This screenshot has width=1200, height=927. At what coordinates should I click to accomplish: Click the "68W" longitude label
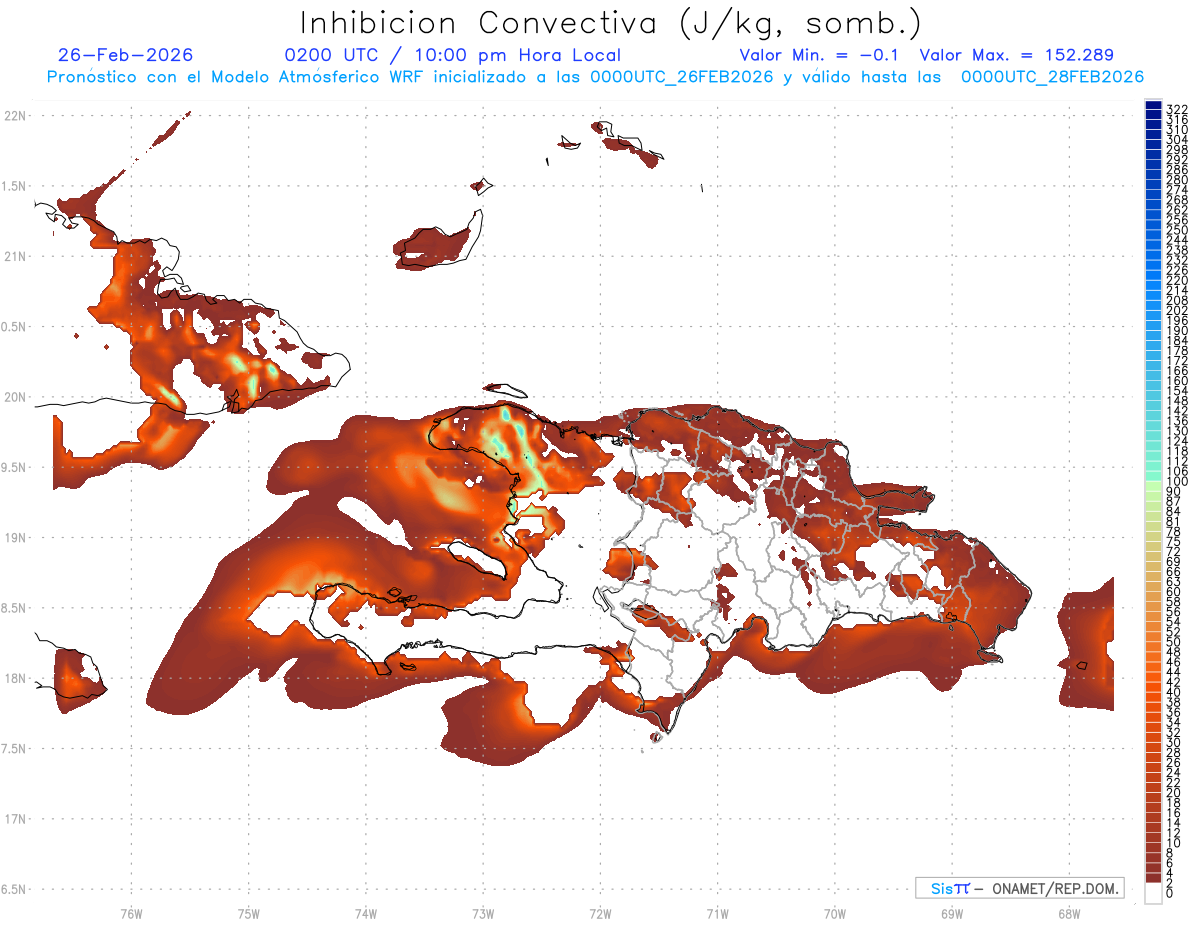coord(1068,913)
